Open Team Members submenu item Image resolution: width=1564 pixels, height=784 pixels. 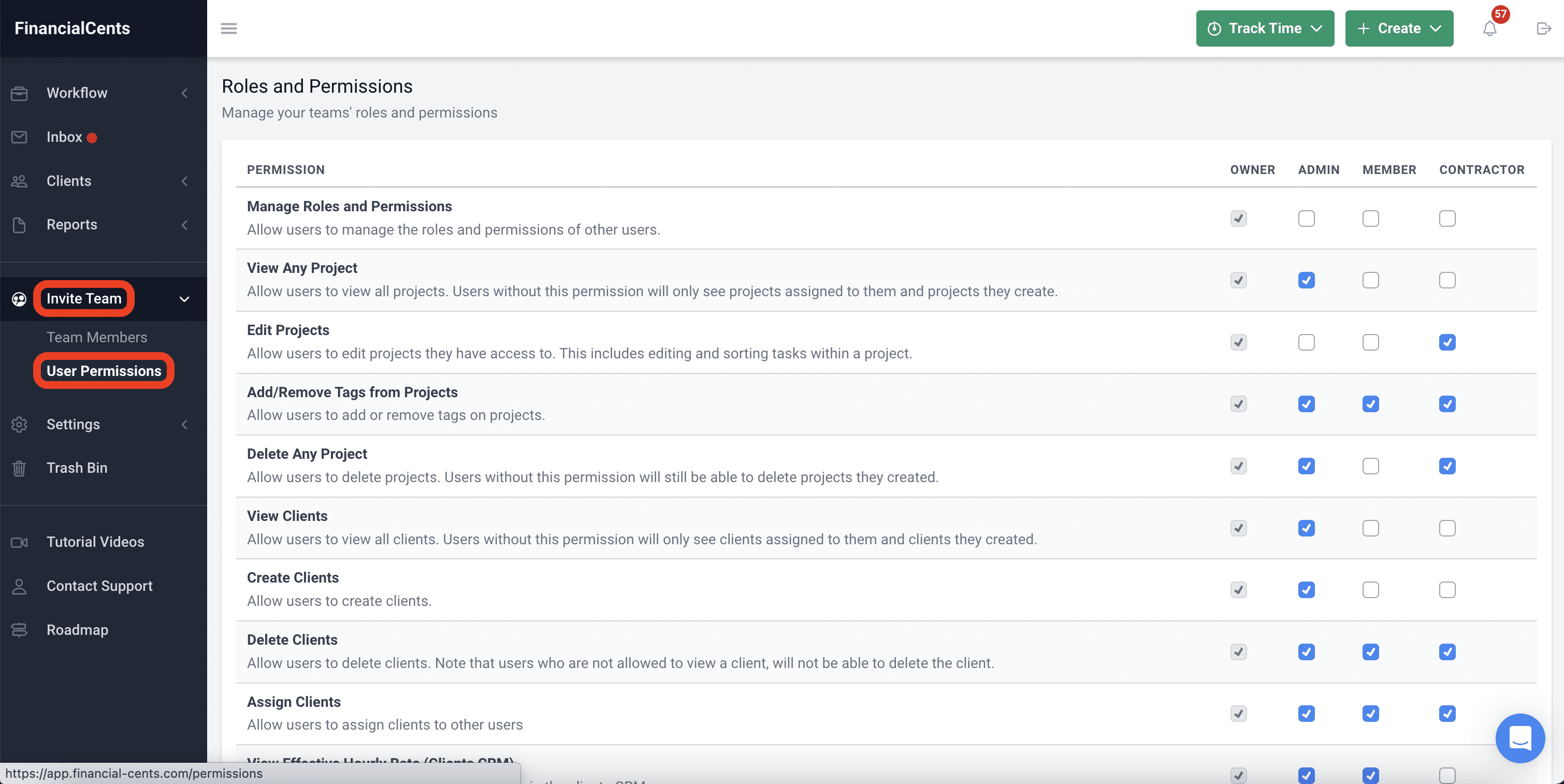tap(97, 338)
